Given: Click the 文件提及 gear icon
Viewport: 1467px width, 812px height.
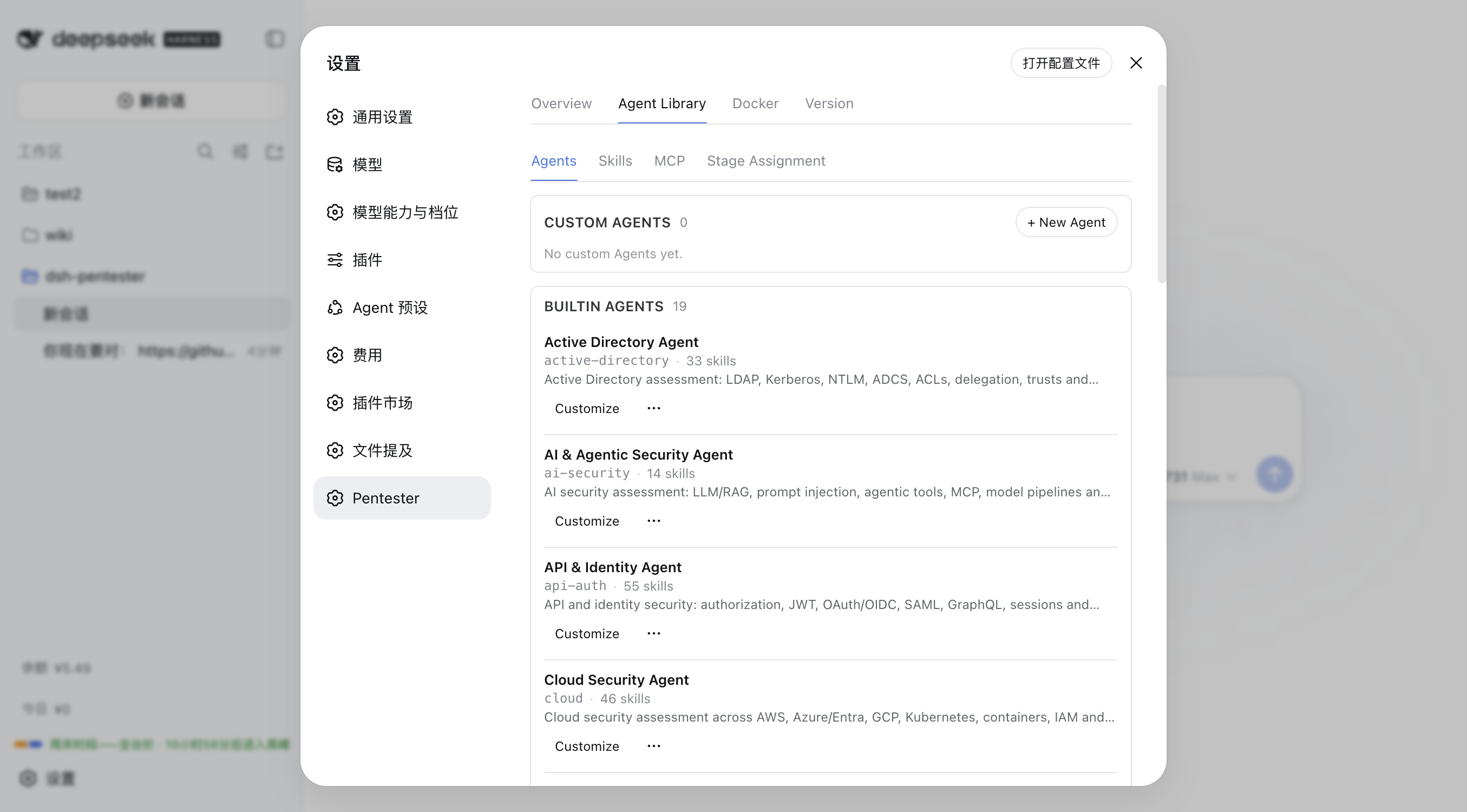Looking at the screenshot, I should point(335,450).
